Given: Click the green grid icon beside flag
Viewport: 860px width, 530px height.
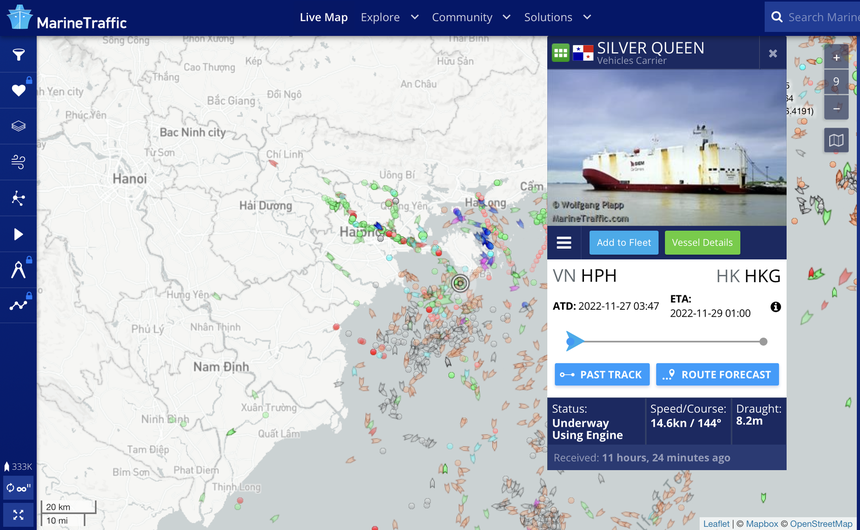Looking at the screenshot, I should (x=560, y=52).
